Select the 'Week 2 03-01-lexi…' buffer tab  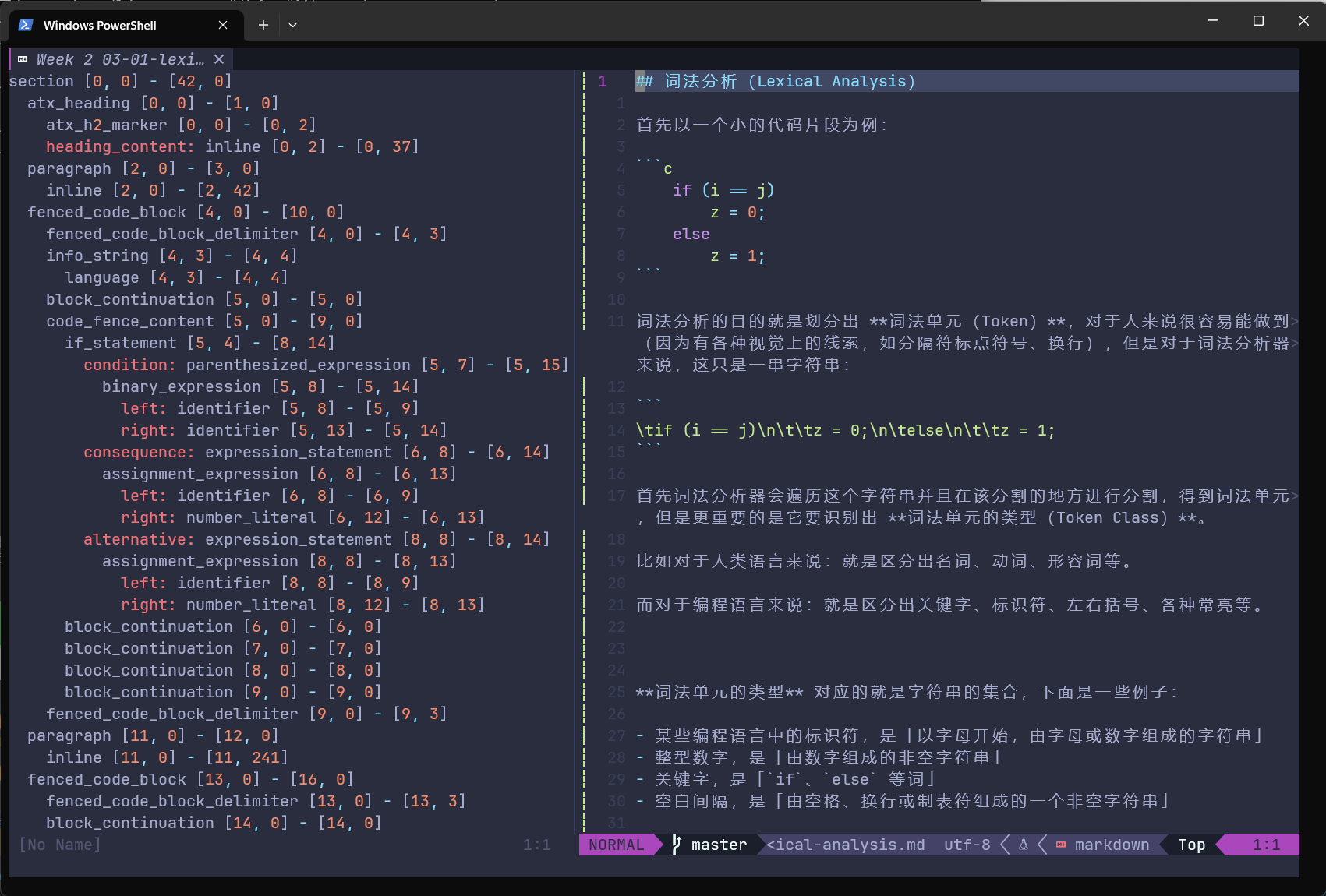click(121, 59)
